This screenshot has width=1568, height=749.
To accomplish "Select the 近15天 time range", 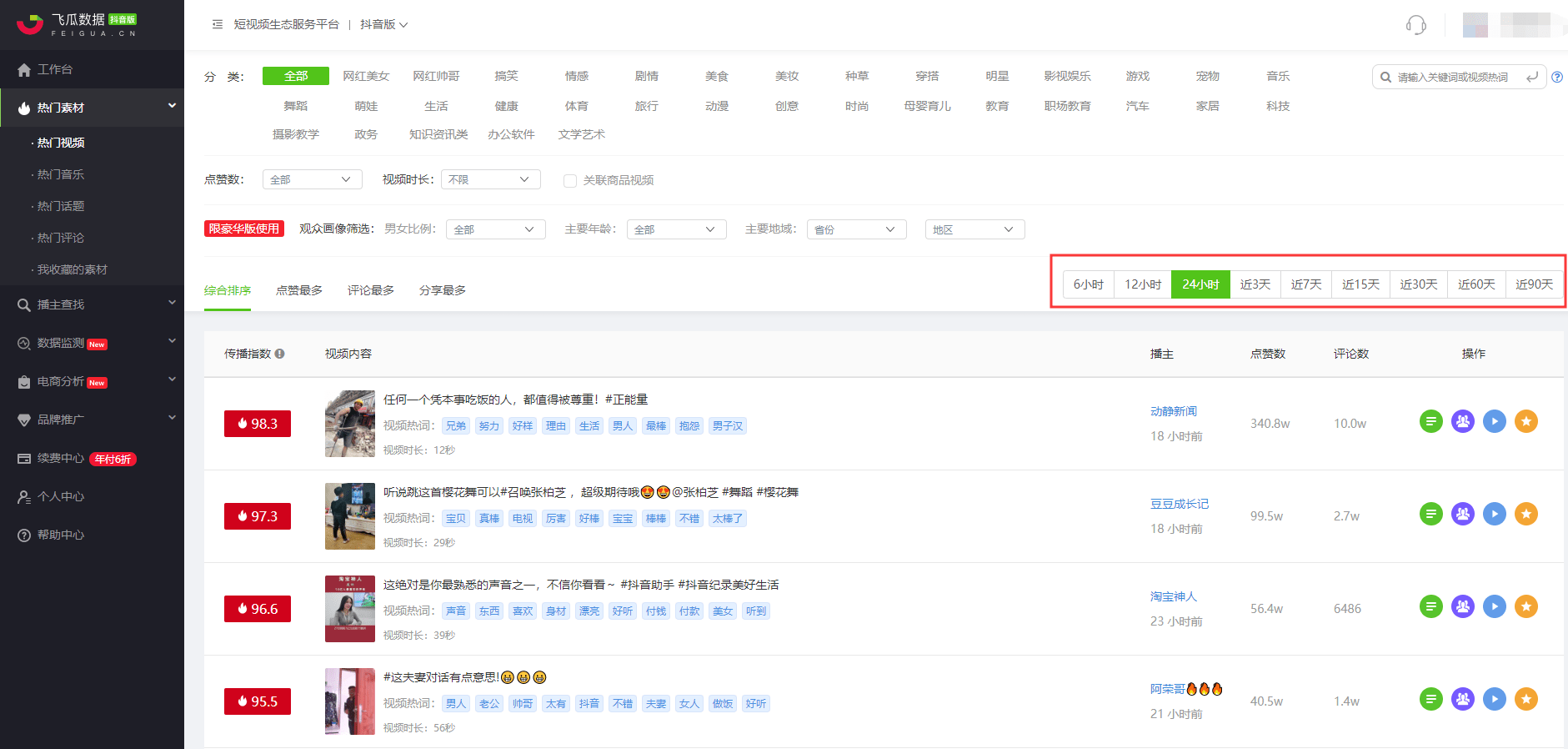I will (1360, 284).
